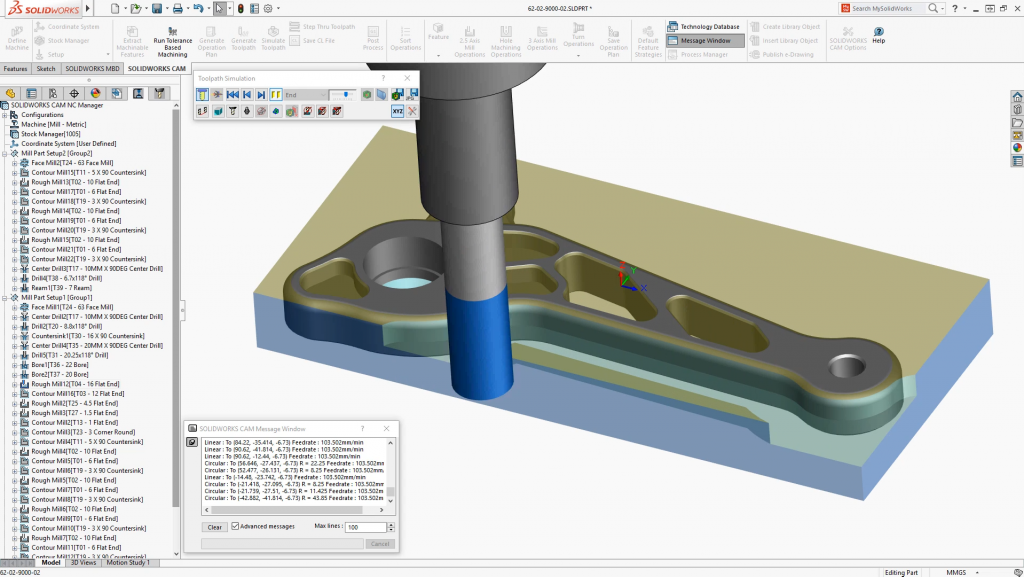Collapse the Mill Part Setup1 [Group1] node
1024x577 pixels.
tap(5, 298)
